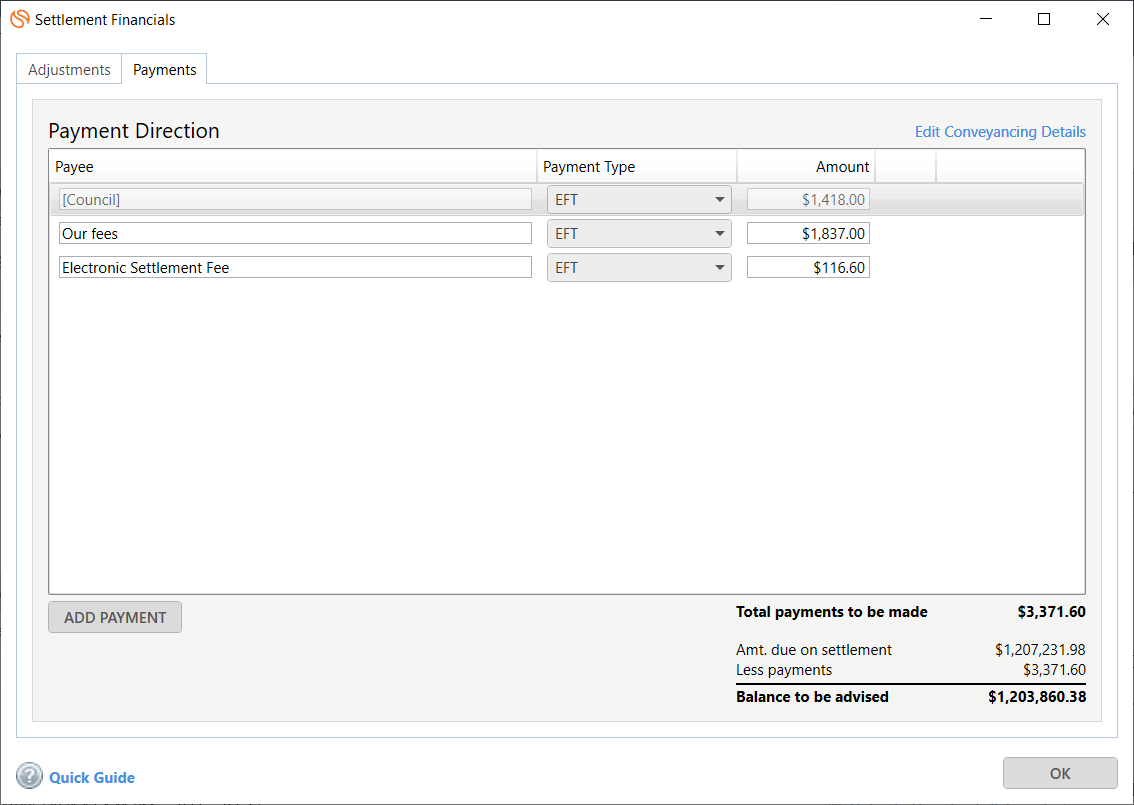Image resolution: width=1134 pixels, height=805 pixels.
Task: Open the Quick Guide text link
Action: click(x=92, y=778)
